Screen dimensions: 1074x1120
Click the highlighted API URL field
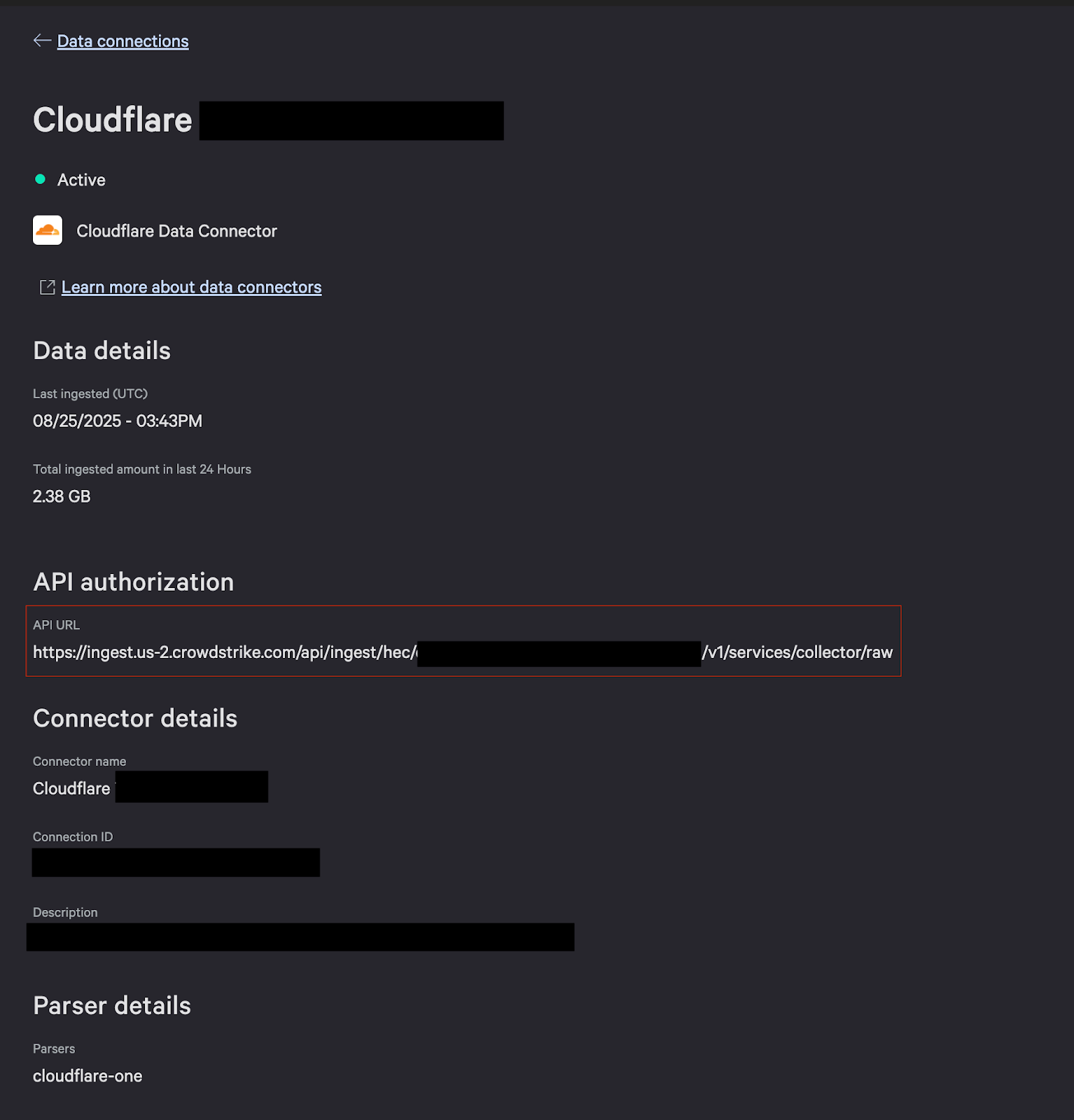pyautogui.click(x=463, y=641)
